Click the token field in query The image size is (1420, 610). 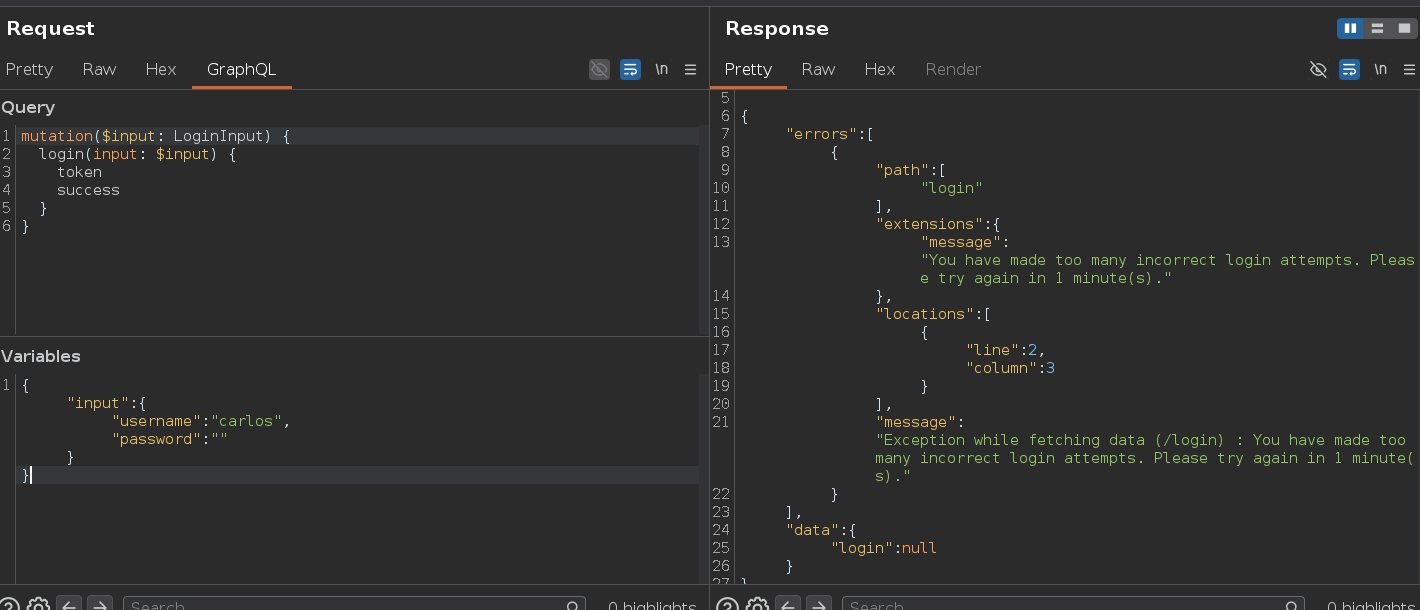coord(79,172)
